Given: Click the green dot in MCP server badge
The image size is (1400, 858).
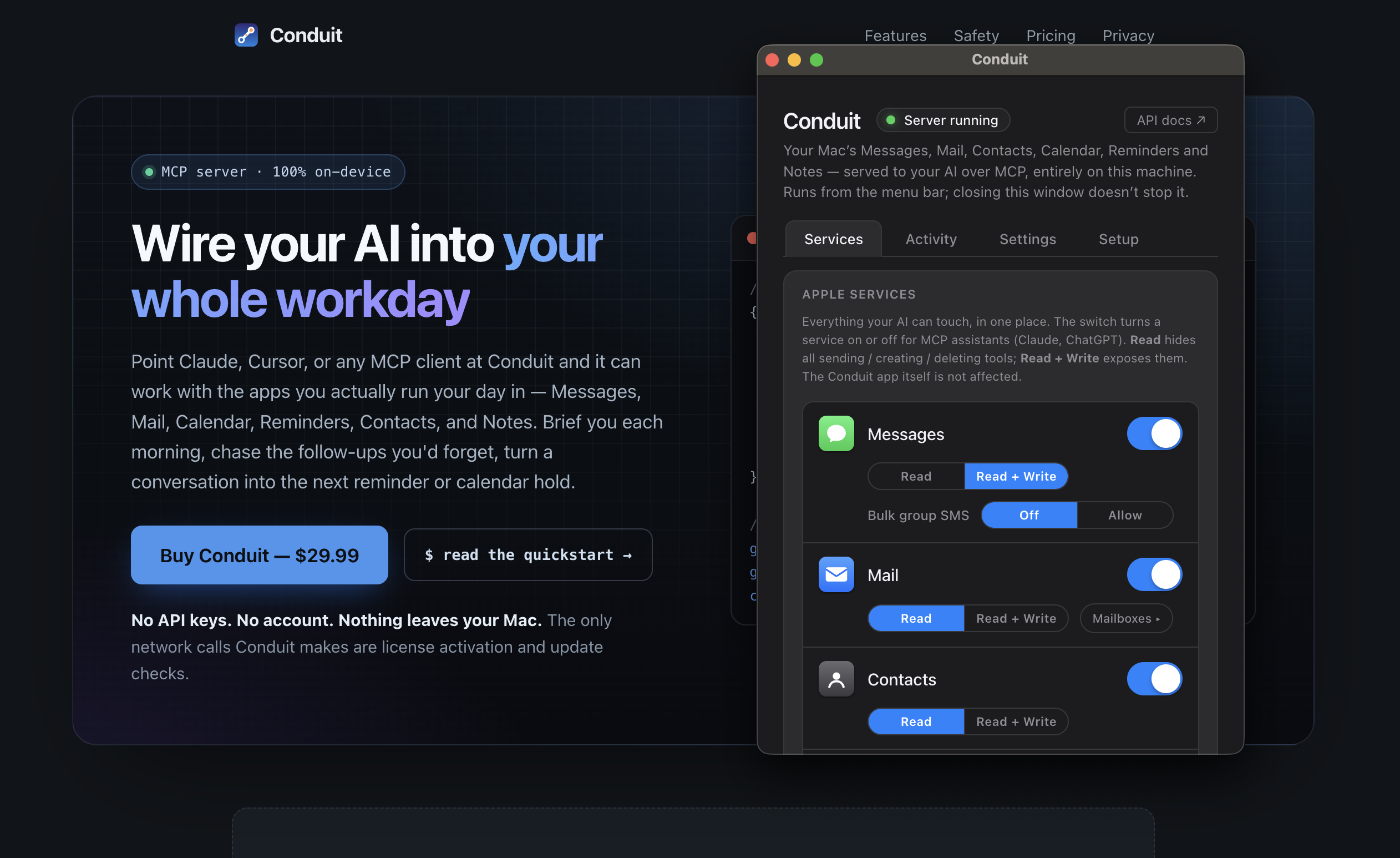Looking at the screenshot, I should tap(149, 171).
